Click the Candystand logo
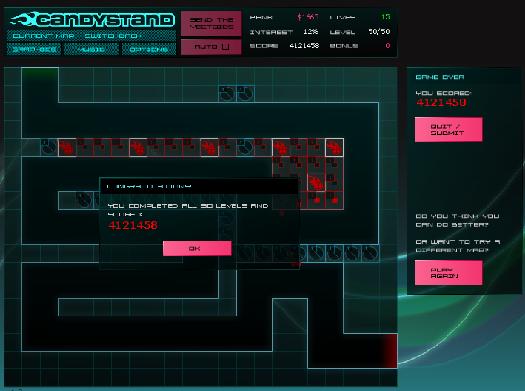This screenshot has height=391, width=525. point(92,19)
